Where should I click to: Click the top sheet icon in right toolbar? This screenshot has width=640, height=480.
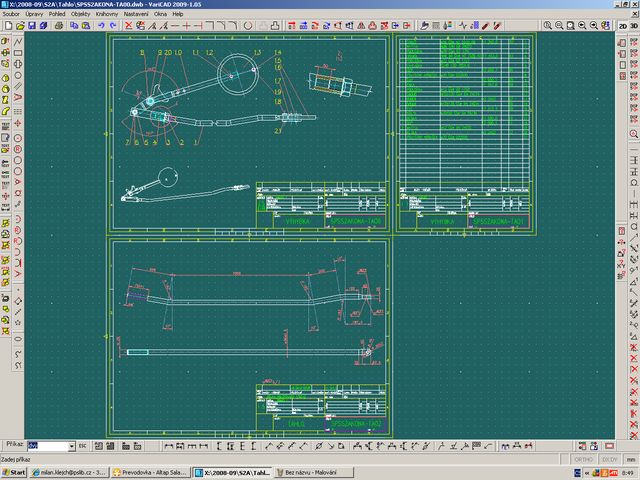pyautogui.click(x=622, y=42)
